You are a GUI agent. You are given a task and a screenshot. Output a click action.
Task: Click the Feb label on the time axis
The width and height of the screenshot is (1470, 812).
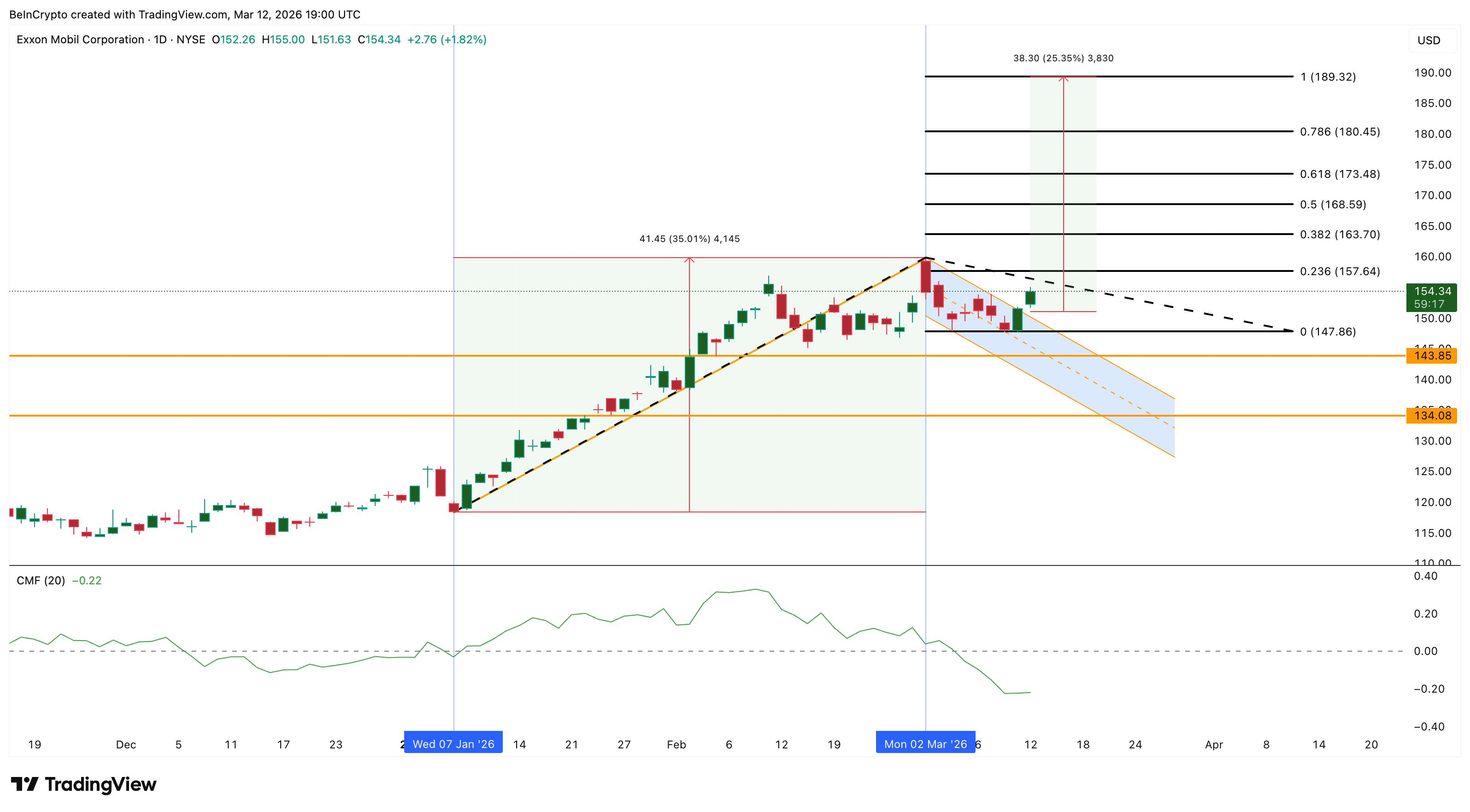click(x=676, y=744)
